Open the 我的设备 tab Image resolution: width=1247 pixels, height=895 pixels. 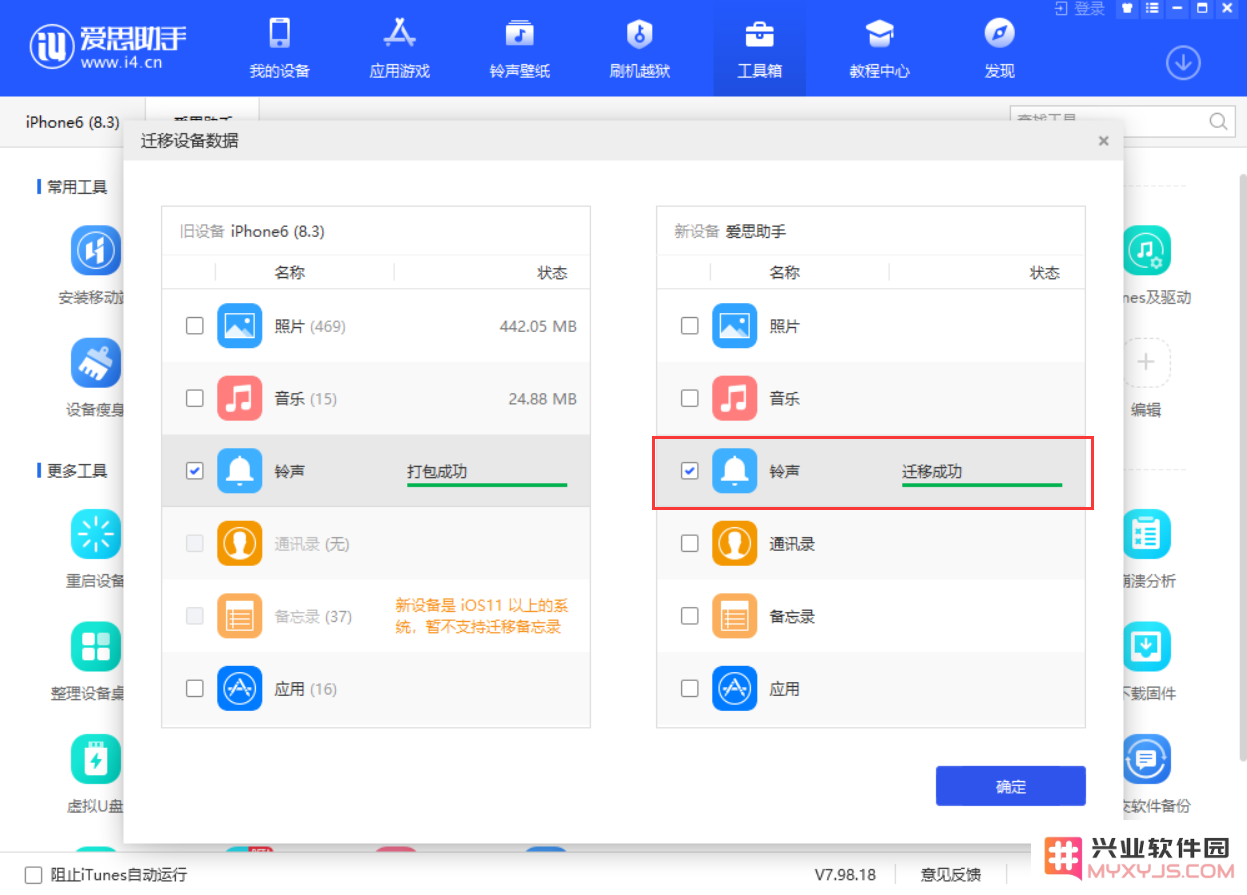pos(279,48)
